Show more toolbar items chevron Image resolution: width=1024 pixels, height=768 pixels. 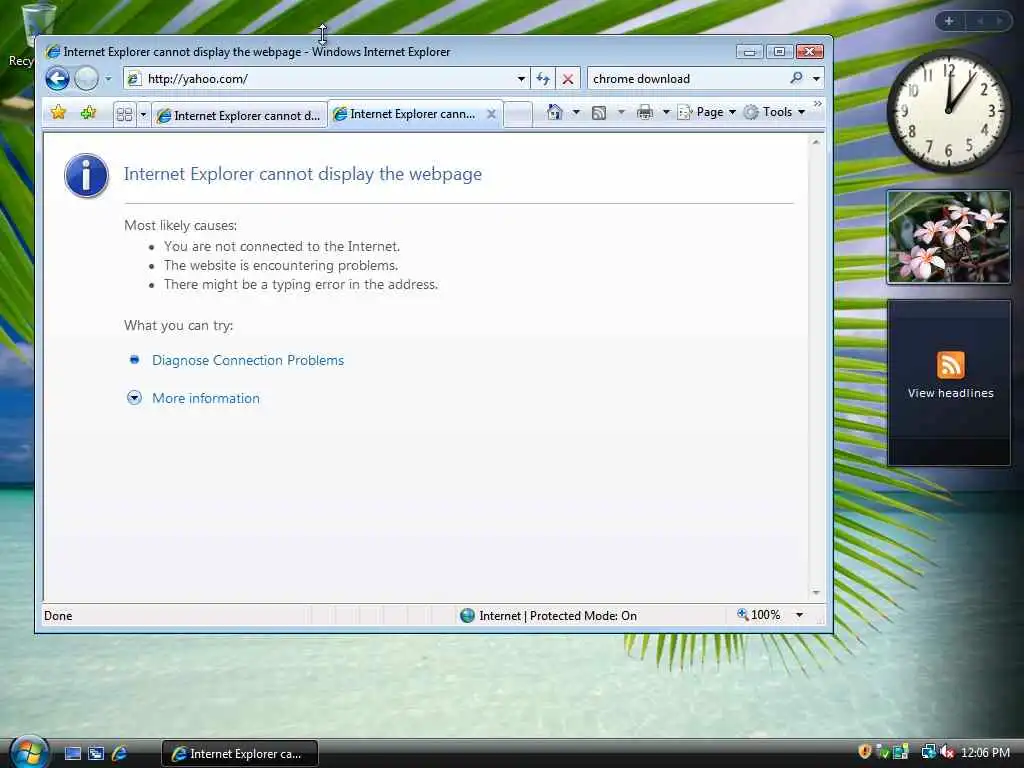coord(818,104)
